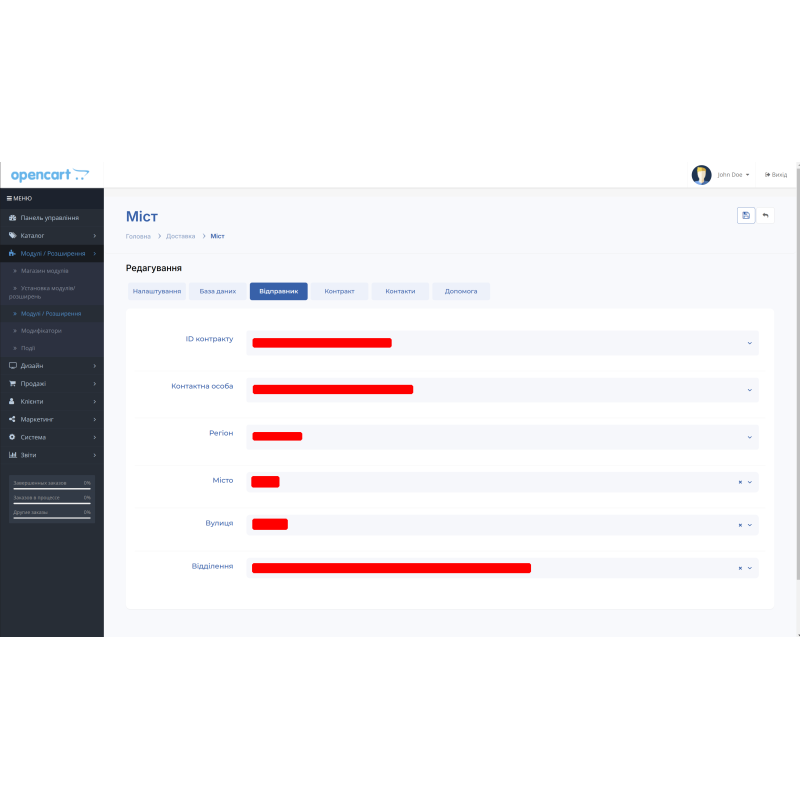Click the puzzle icon for Модулі / Розширення
The width and height of the screenshot is (800, 800).
11,253
